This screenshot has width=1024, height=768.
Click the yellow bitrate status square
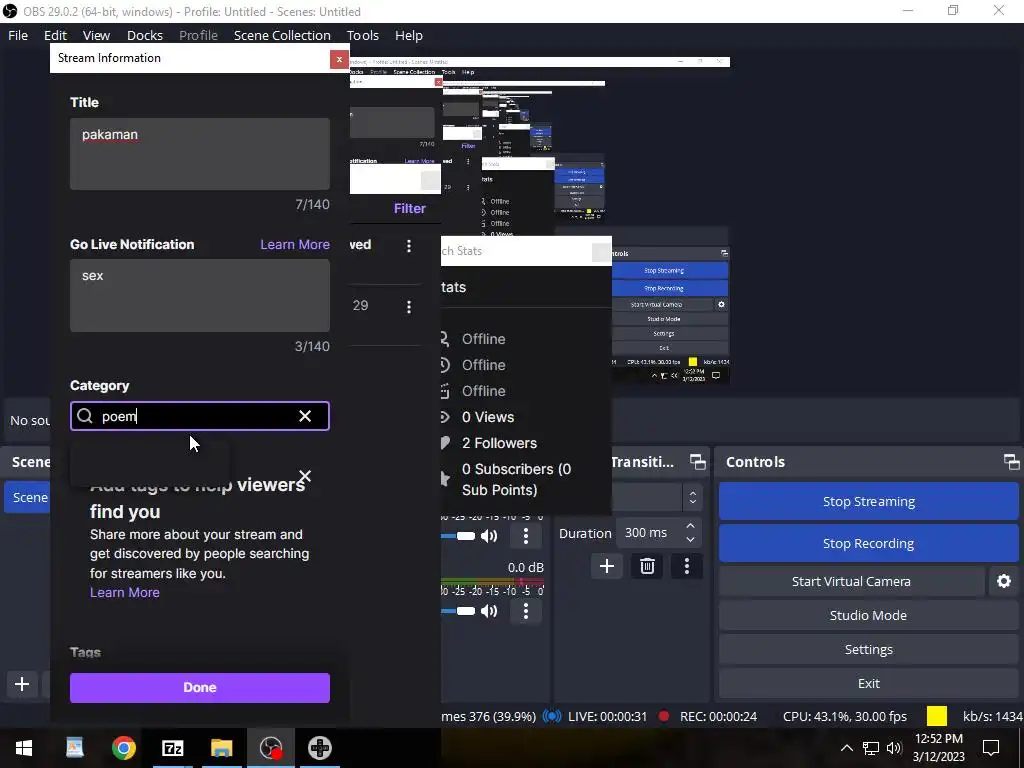(x=936, y=716)
